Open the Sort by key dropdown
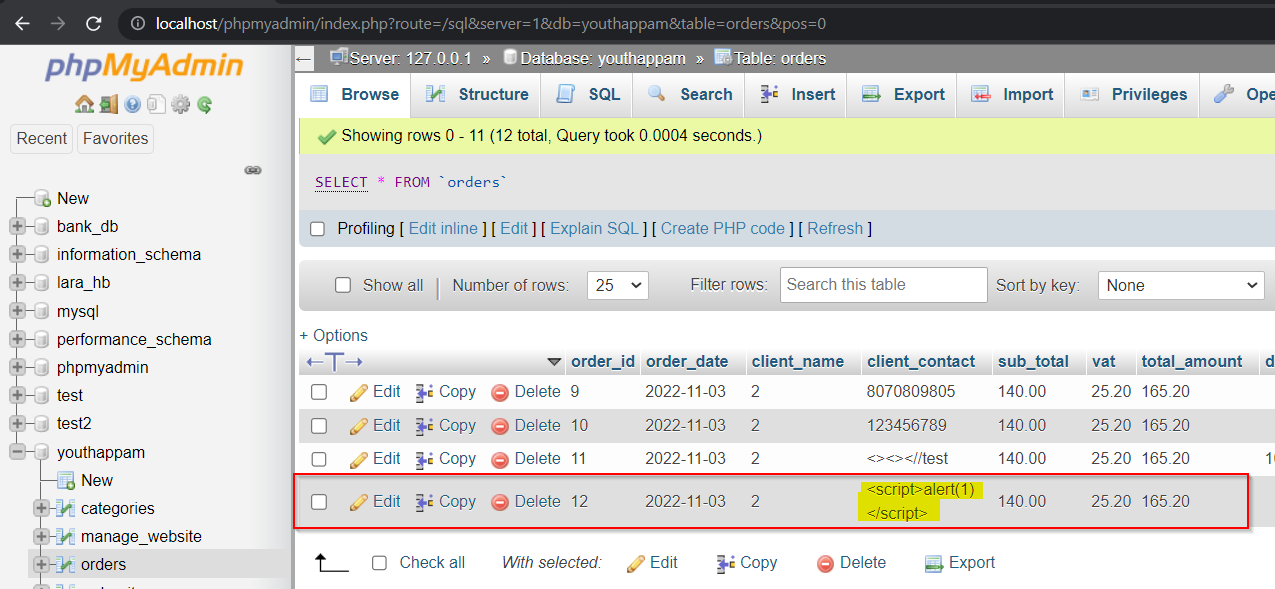The height and width of the screenshot is (589, 1275). click(x=1182, y=285)
